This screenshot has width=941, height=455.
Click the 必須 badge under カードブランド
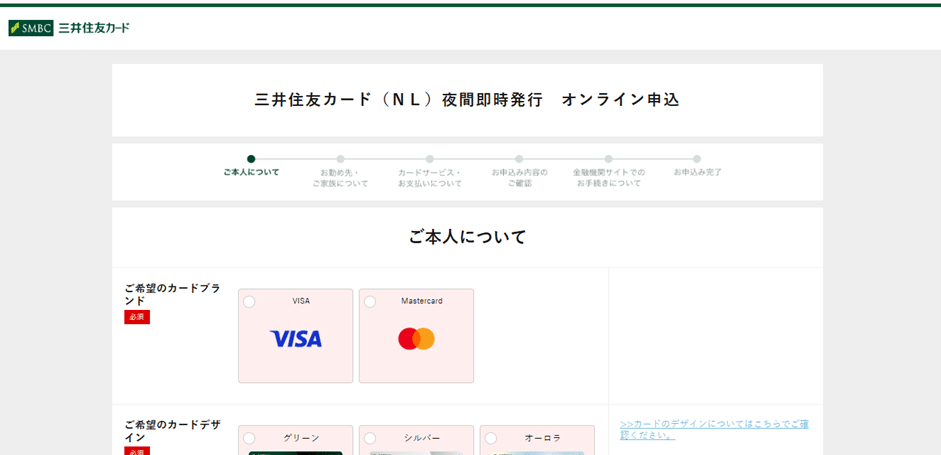(137, 317)
